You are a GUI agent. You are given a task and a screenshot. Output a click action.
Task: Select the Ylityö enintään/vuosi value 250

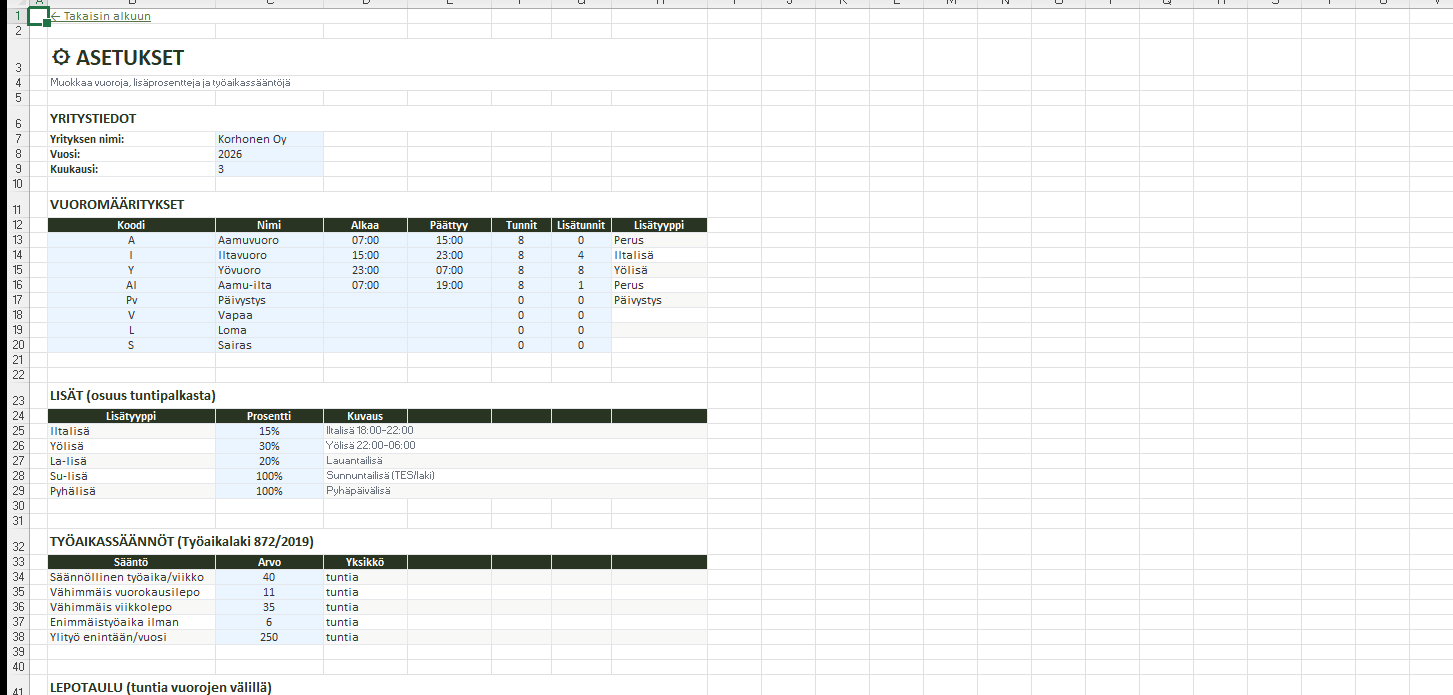[x=269, y=637]
